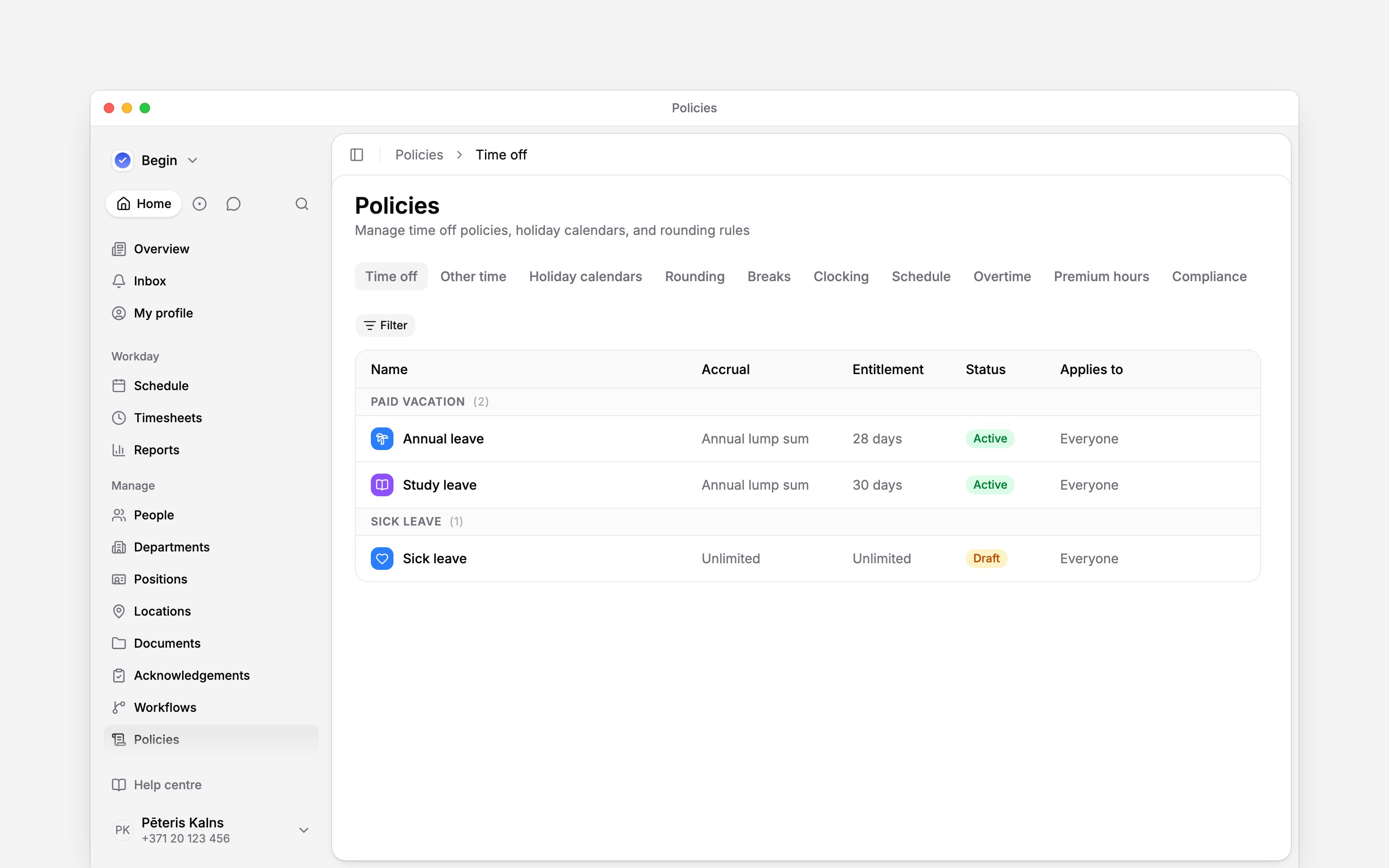Click the Departments building icon
Screen dimensions: 1389x868
tap(119, 547)
